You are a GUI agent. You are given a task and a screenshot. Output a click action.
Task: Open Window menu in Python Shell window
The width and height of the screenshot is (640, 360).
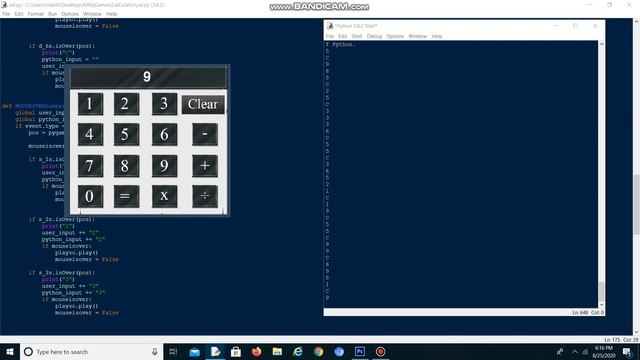click(x=418, y=36)
